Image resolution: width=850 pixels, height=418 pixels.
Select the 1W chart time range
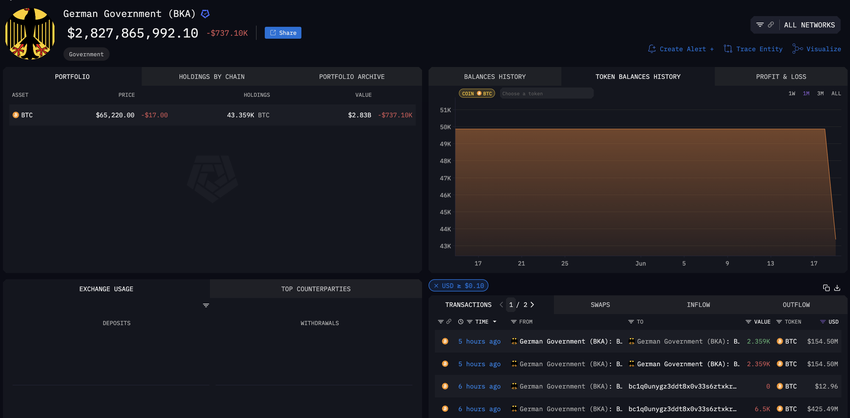click(x=792, y=93)
